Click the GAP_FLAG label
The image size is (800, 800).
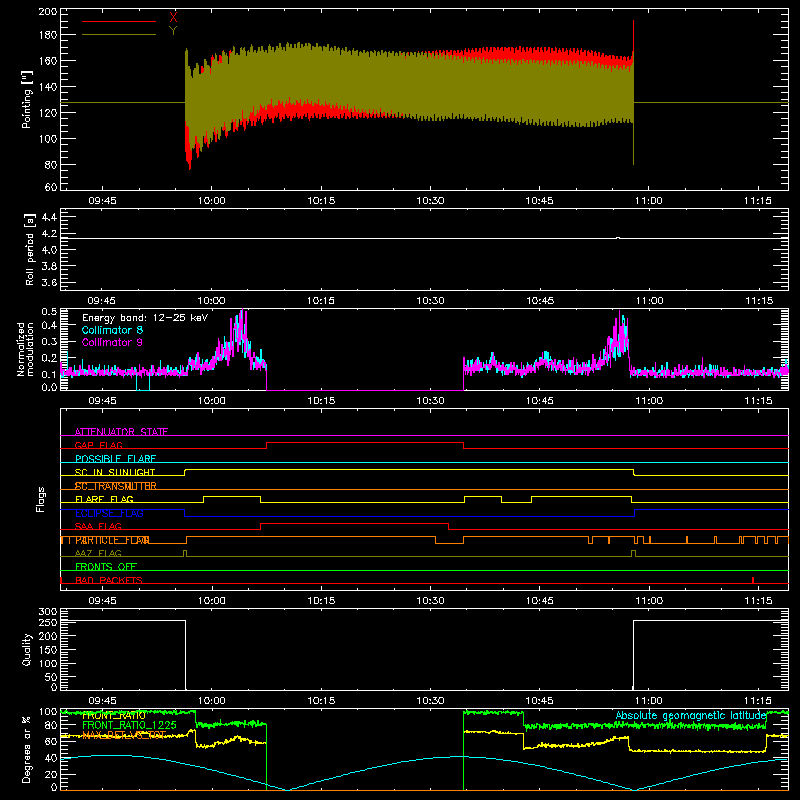click(x=98, y=445)
